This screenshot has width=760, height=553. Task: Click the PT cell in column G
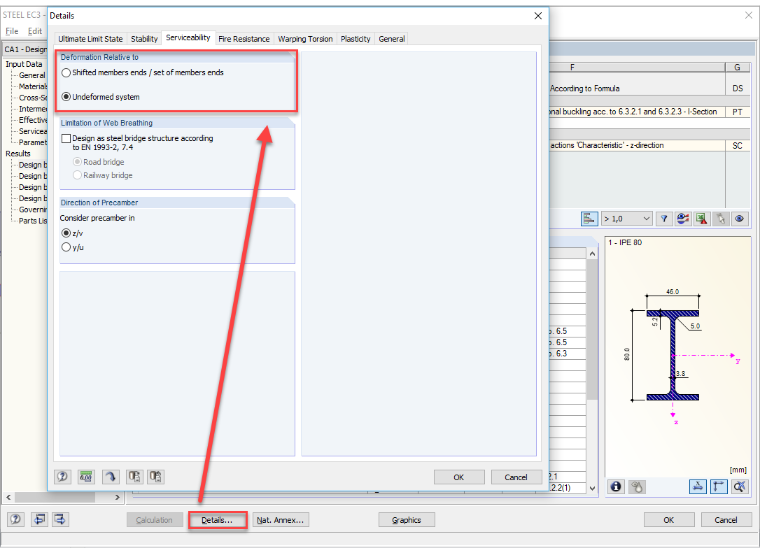738,112
